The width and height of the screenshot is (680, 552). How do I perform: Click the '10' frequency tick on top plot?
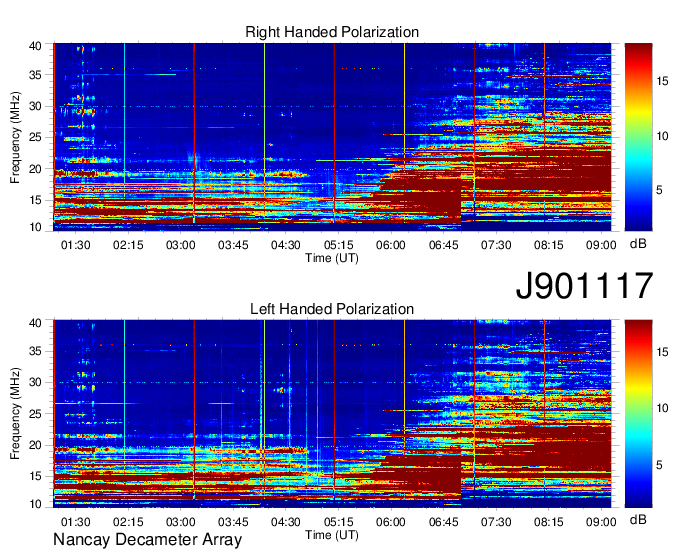pyautogui.click(x=35, y=227)
